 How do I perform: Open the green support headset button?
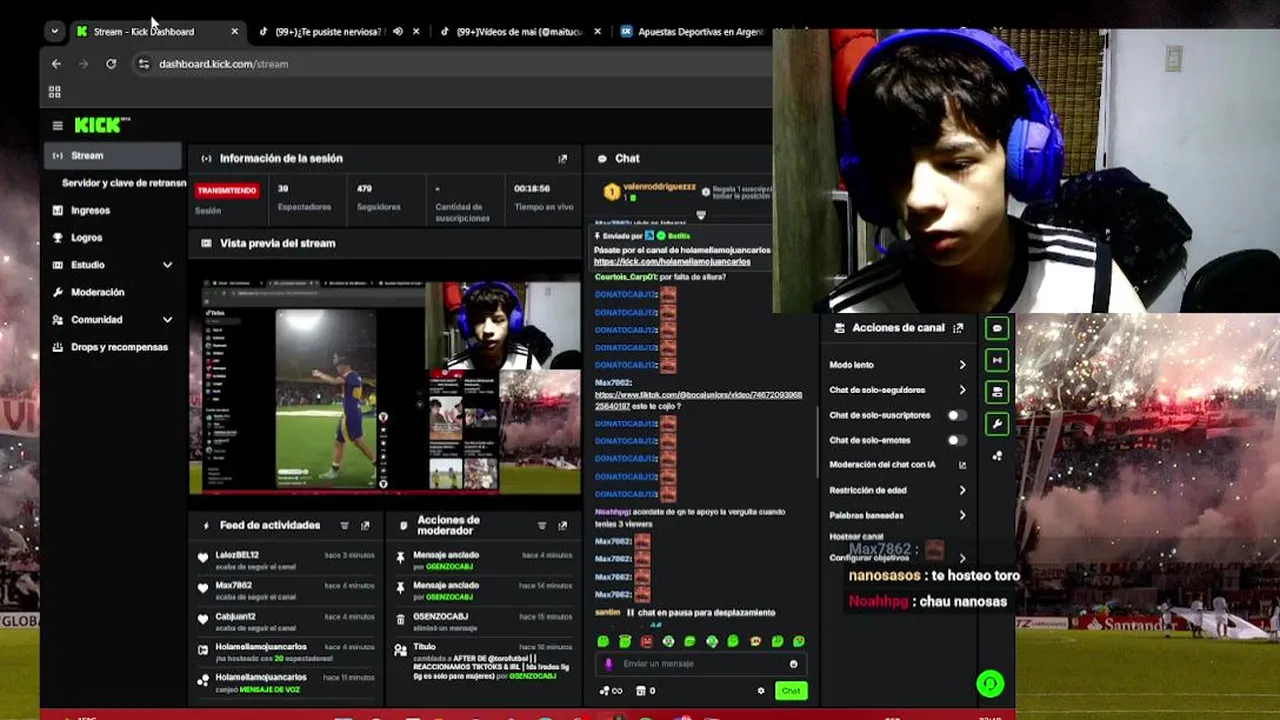[990, 684]
